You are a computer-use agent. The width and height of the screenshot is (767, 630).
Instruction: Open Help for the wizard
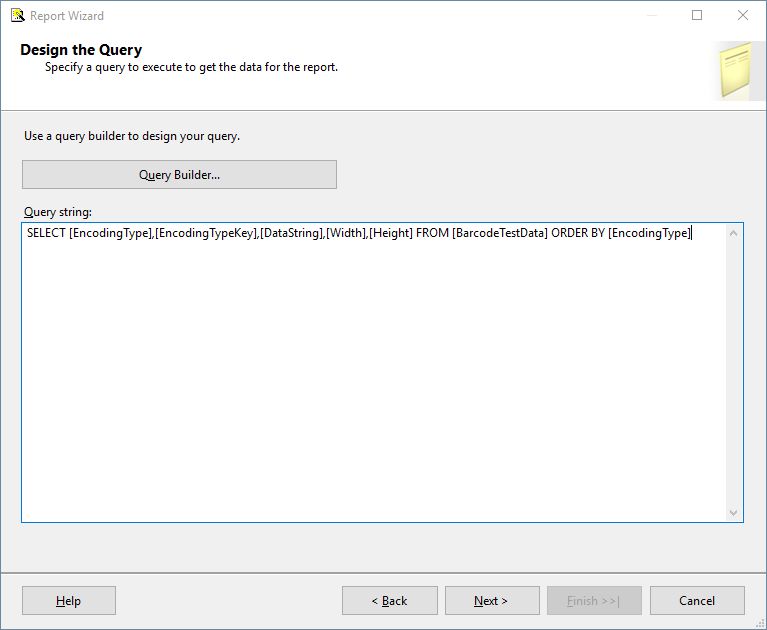coord(69,601)
